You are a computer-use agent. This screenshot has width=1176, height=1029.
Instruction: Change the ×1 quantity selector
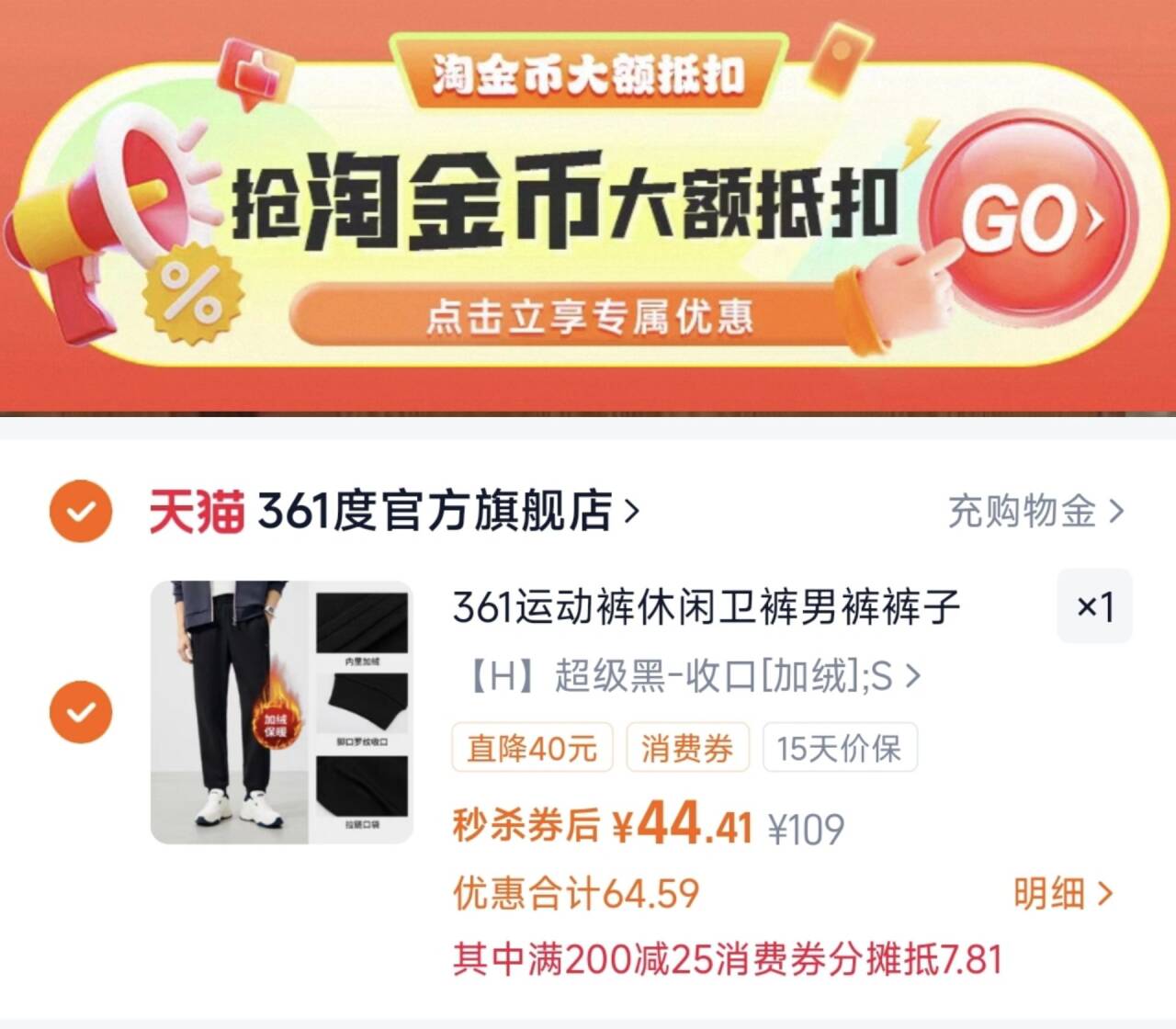click(x=1094, y=606)
